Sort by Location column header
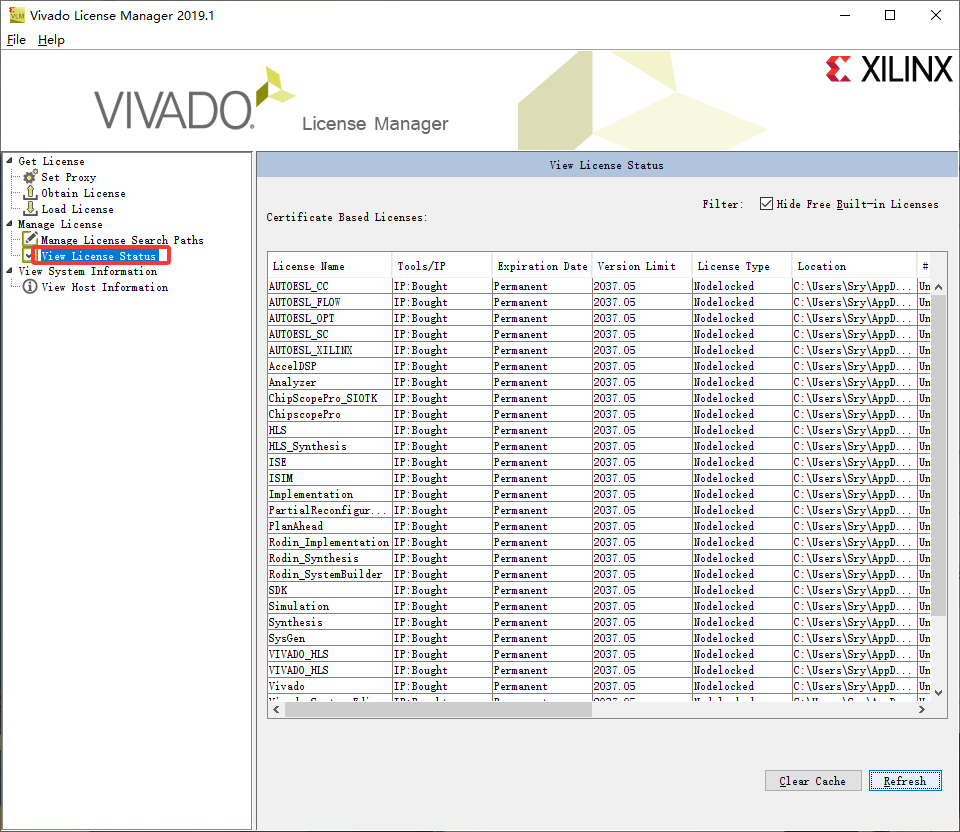Image resolution: width=960 pixels, height=832 pixels. (x=854, y=266)
